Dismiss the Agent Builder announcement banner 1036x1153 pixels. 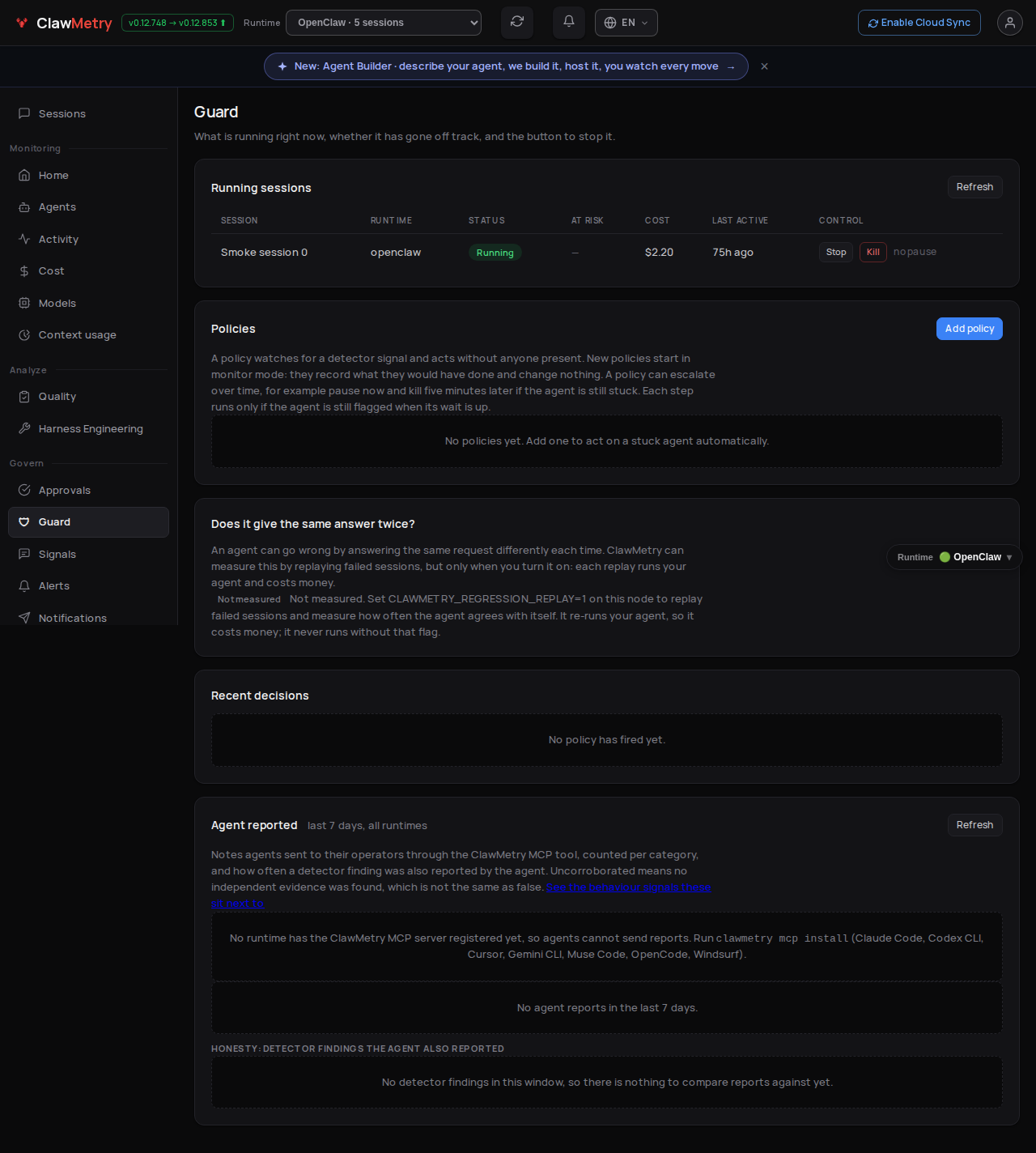point(764,66)
